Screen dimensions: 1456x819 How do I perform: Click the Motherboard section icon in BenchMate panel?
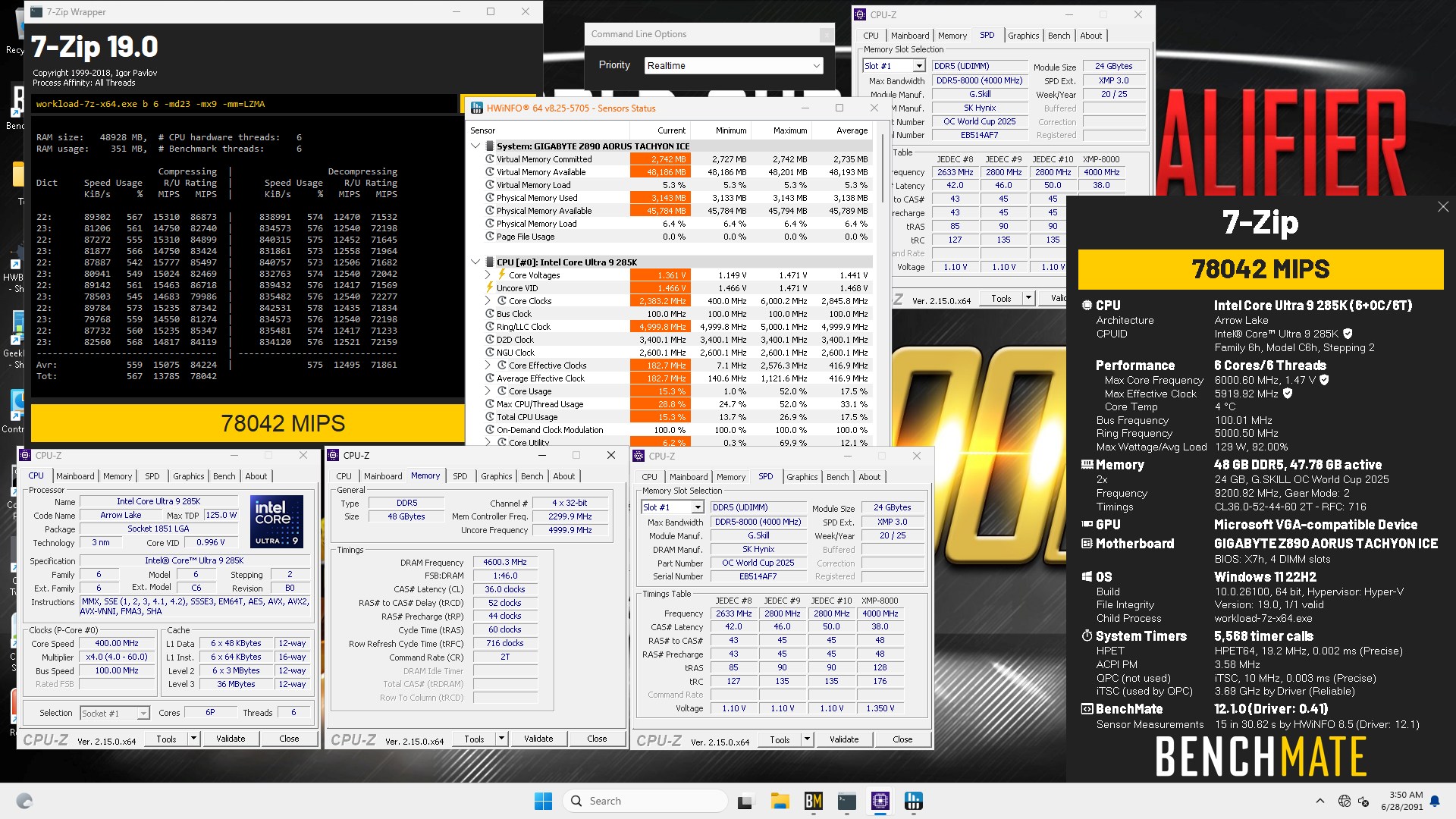point(1087,544)
